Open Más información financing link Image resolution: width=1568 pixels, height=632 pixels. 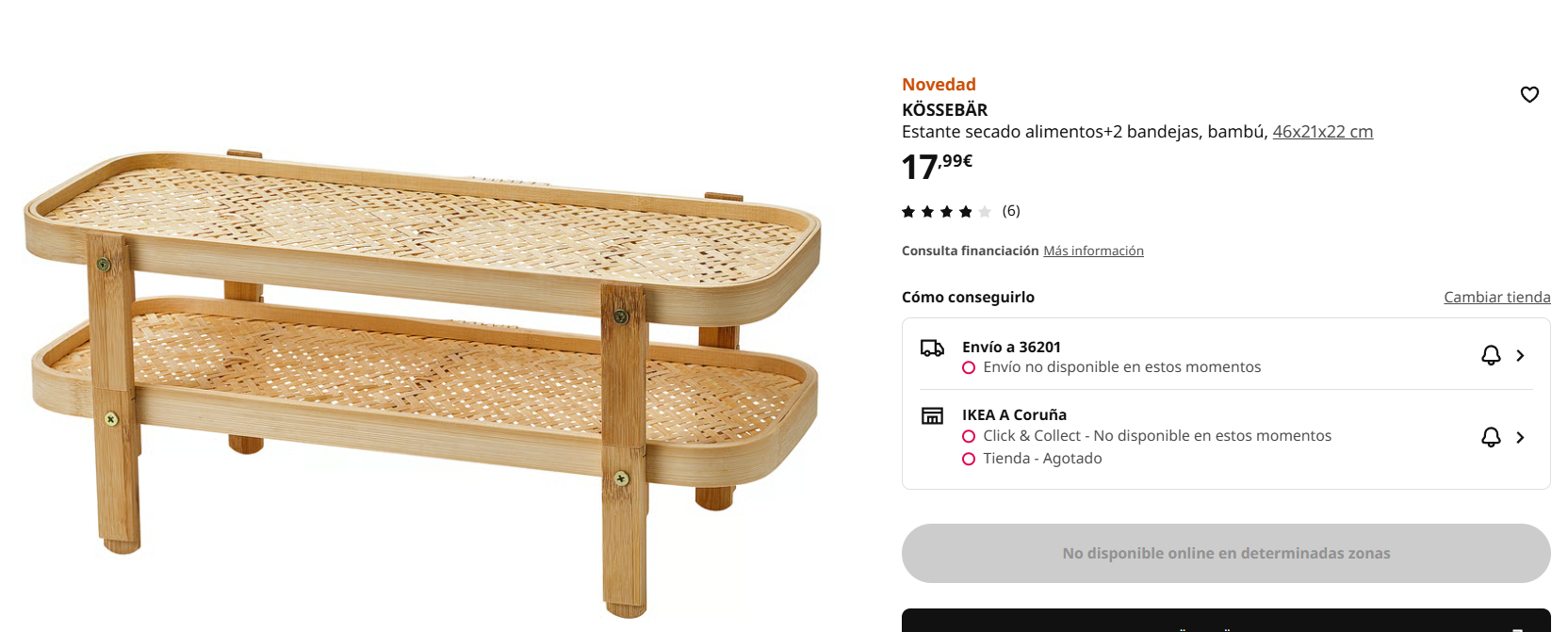tap(1093, 251)
